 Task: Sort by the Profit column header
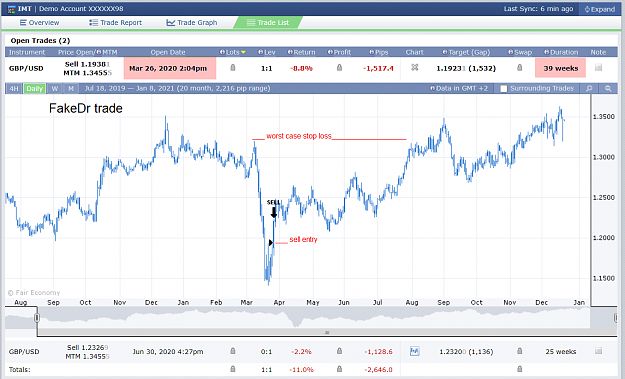pos(339,52)
